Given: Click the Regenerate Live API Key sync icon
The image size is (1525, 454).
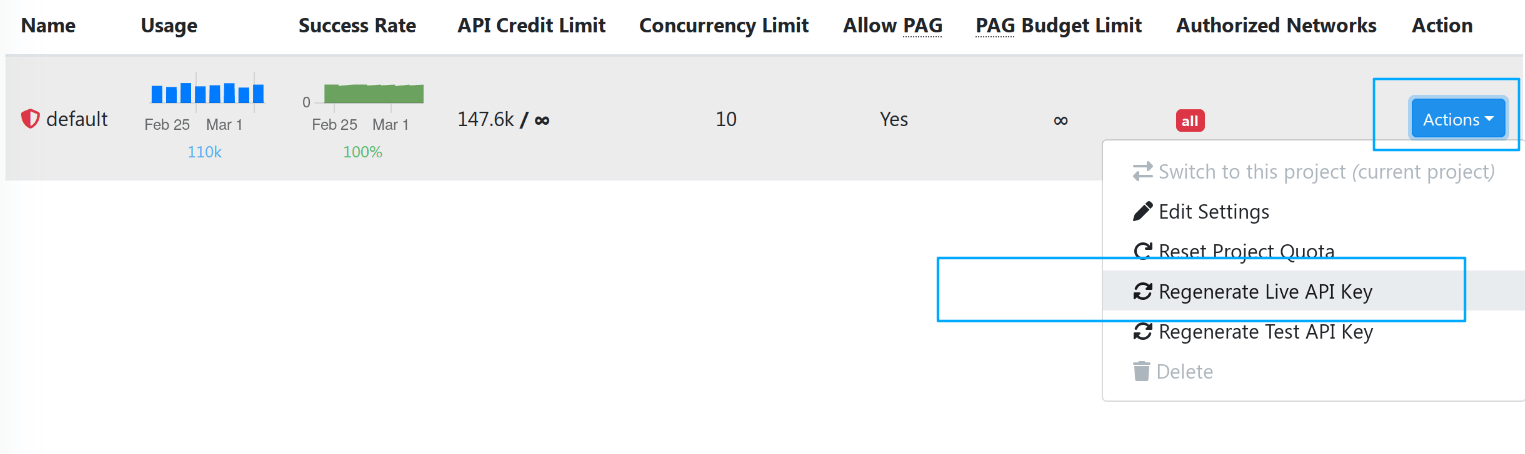Looking at the screenshot, I should (1142, 292).
